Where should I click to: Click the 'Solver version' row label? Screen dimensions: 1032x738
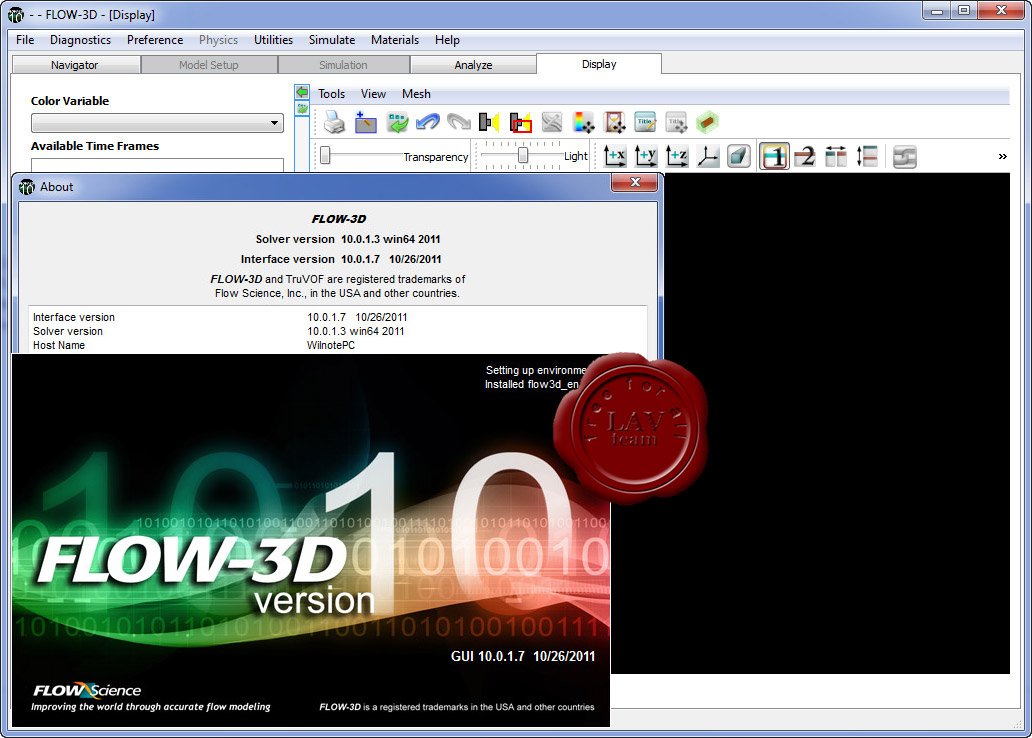point(68,331)
